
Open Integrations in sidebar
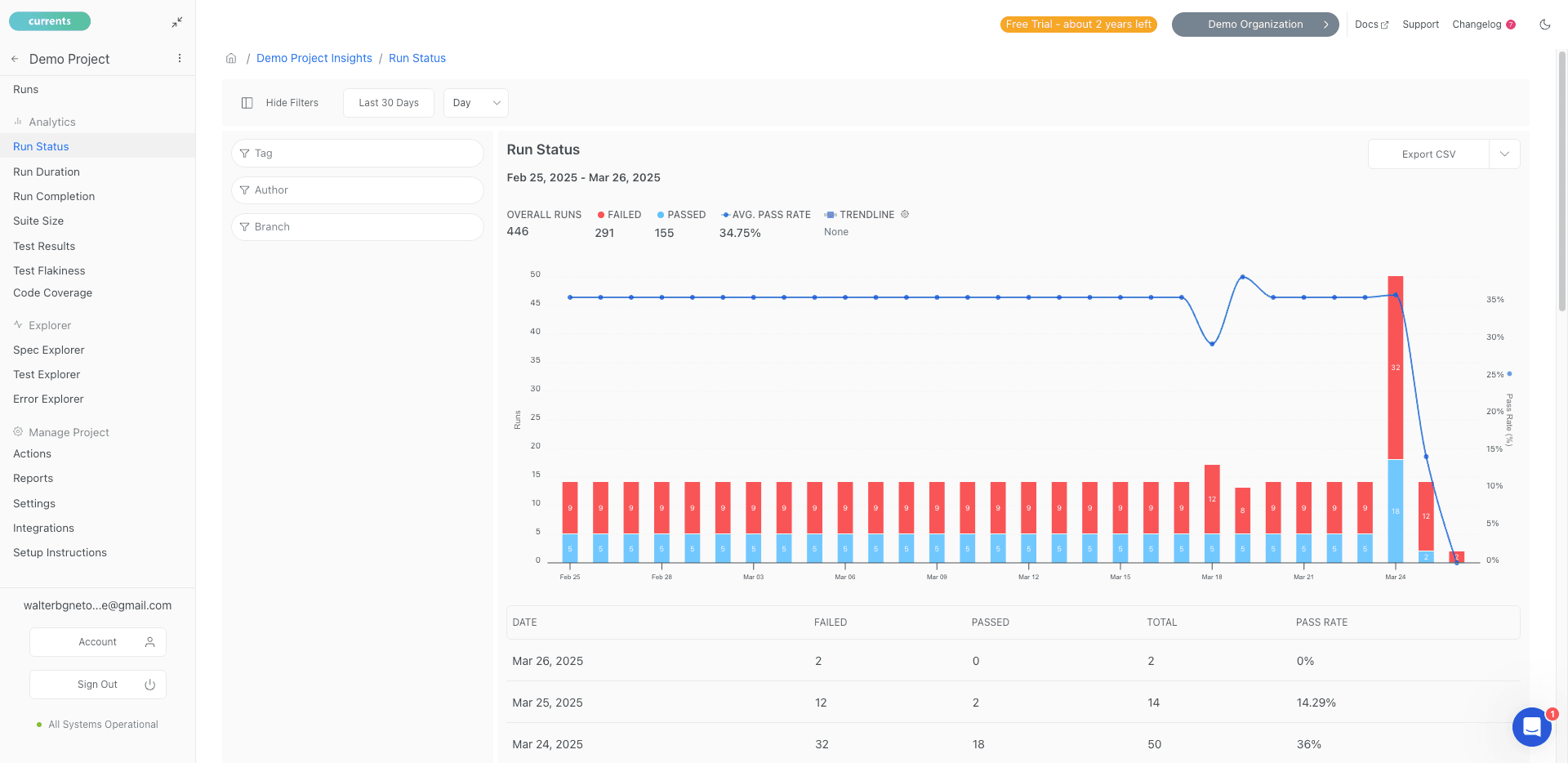click(43, 529)
